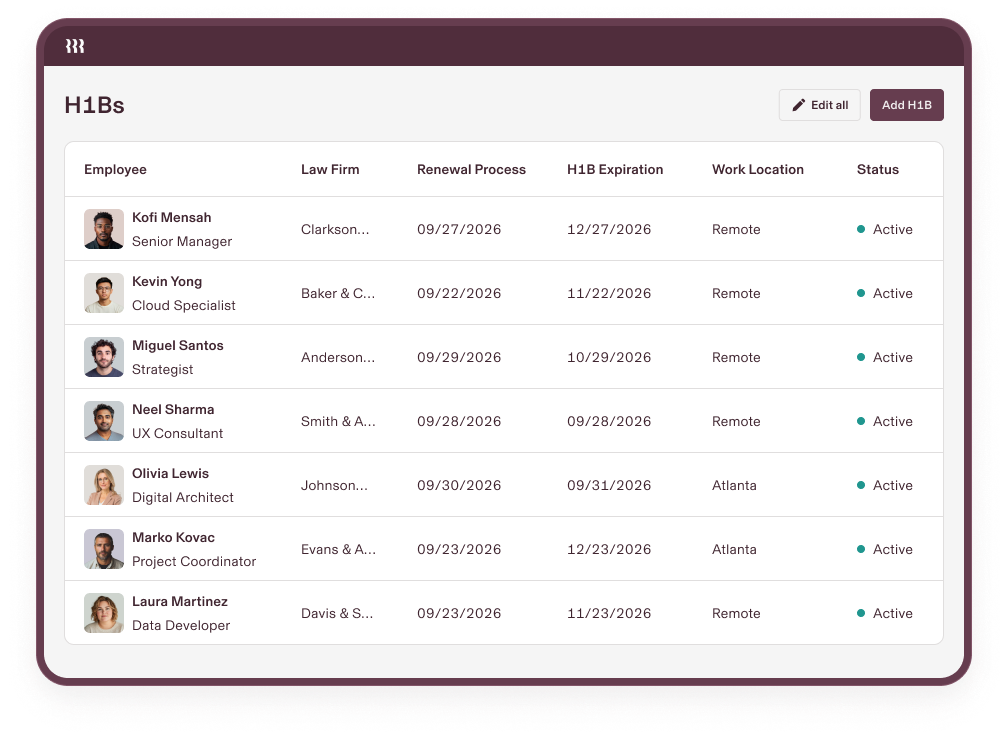Viewport: 1008px width, 740px height.
Task: Select the name Kevin Yong
Action: click(x=167, y=281)
